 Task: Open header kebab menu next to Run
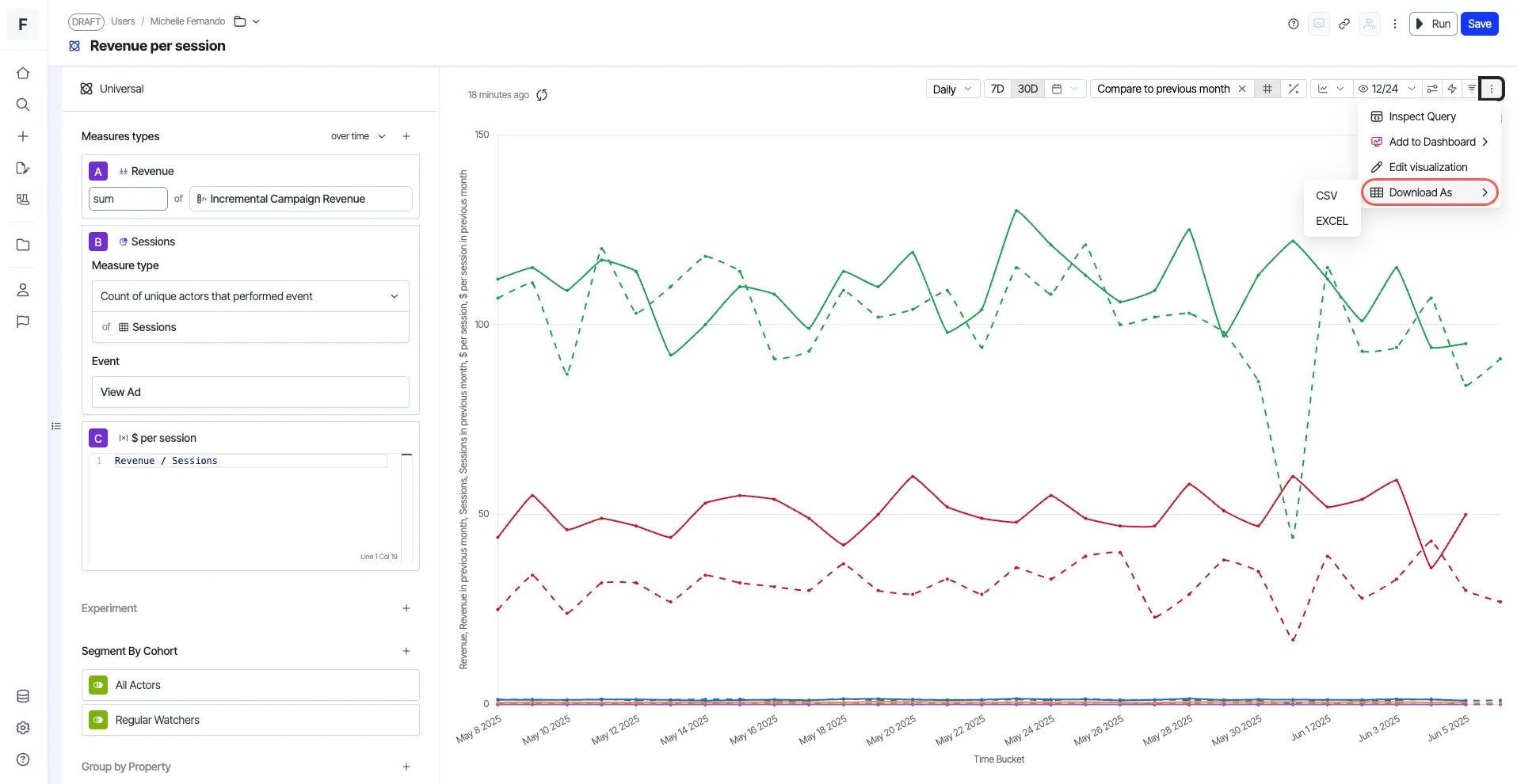pyautogui.click(x=1395, y=24)
